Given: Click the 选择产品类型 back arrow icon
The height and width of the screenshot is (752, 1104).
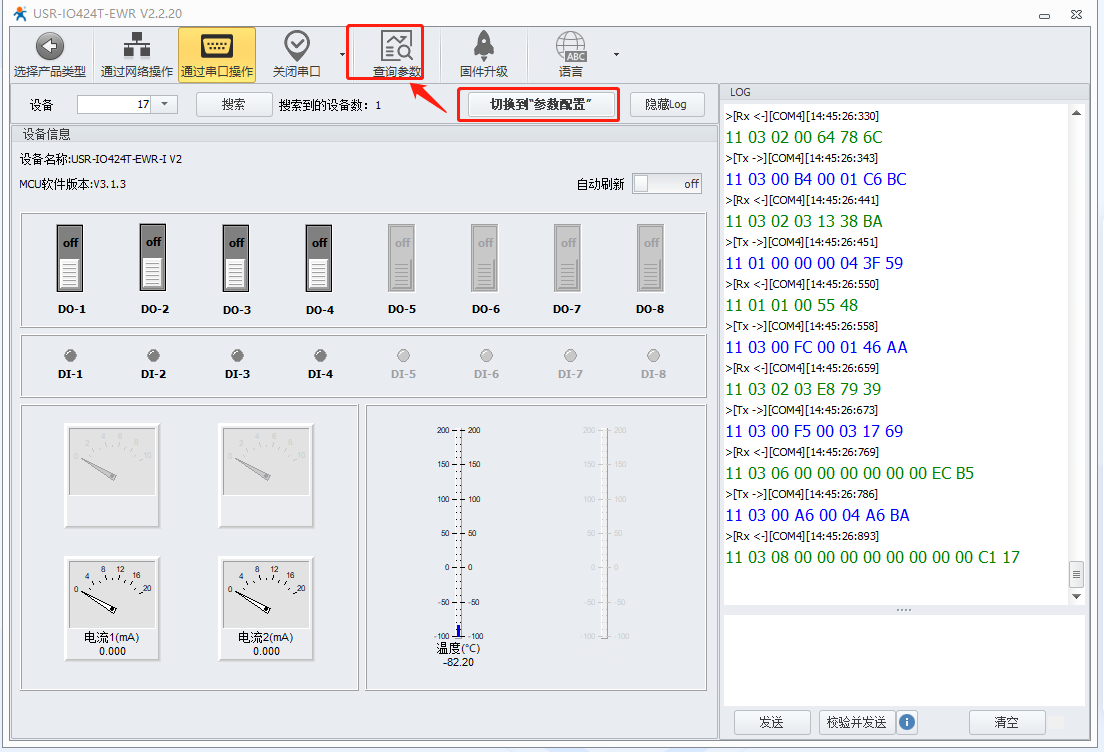Looking at the screenshot, I should click(50, 47).
